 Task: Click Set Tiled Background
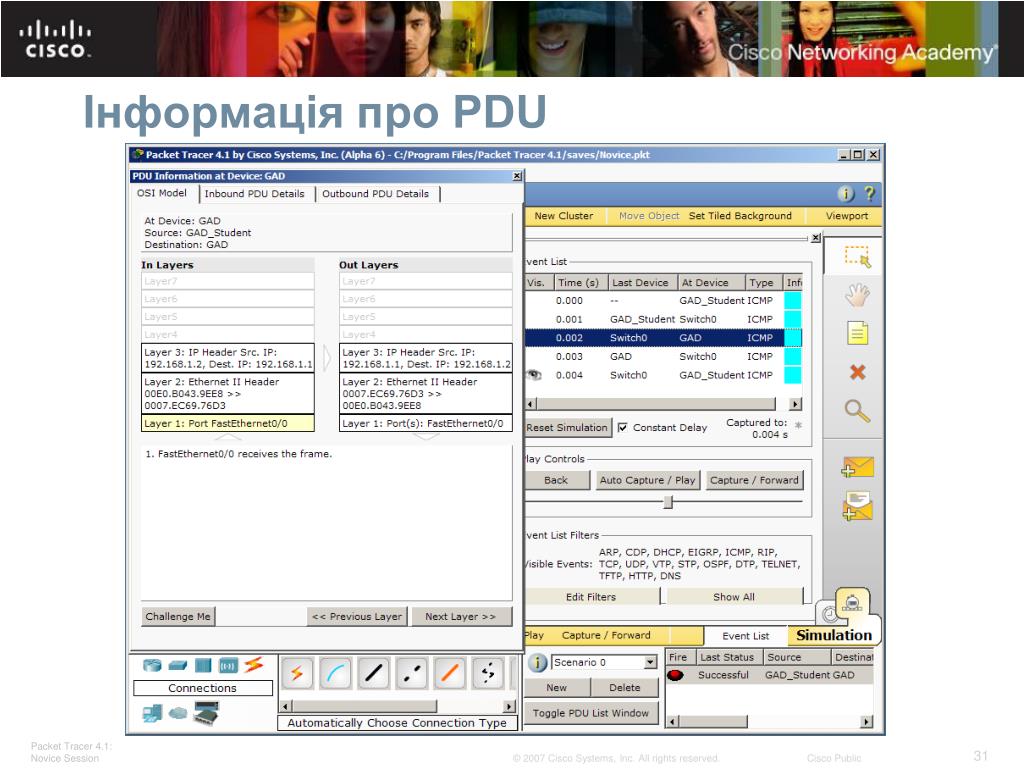(x=740, y=216)
